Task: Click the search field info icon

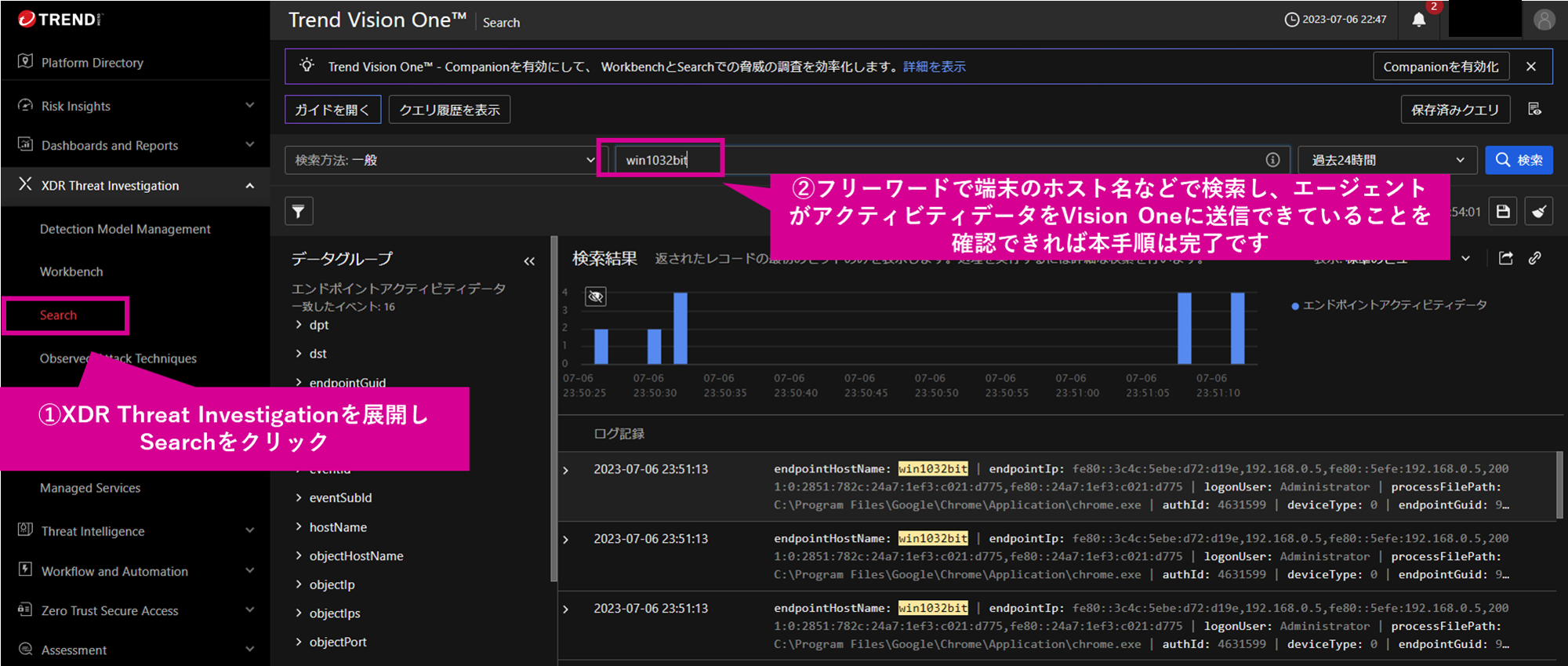Action: click(1272, 160)
